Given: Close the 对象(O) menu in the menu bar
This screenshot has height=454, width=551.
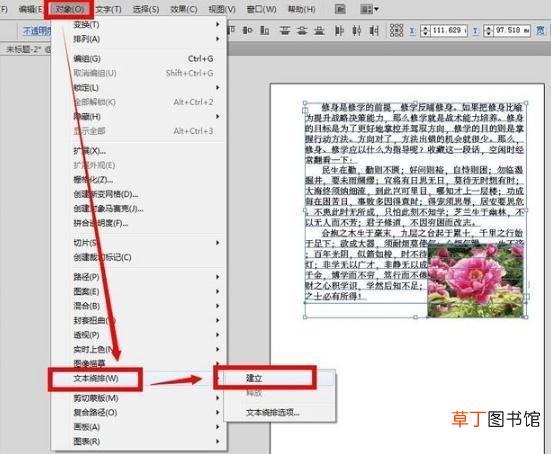Looking at the screenshot, I should point(69,9).
